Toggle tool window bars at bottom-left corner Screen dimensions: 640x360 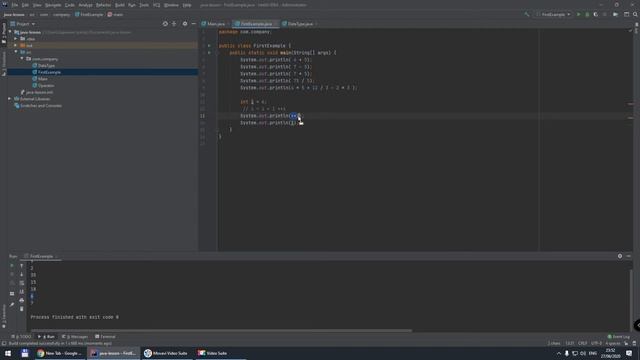(x=4, y=343)
